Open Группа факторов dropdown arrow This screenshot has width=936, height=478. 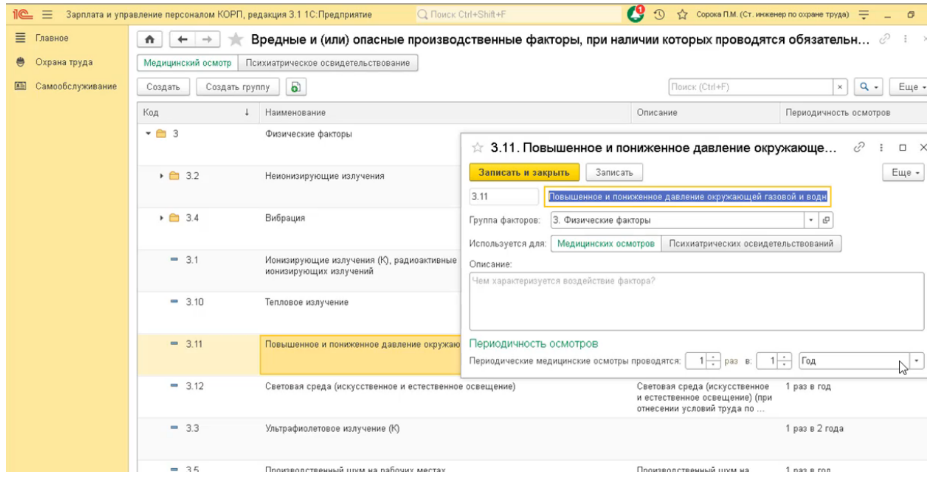(811, 220)
